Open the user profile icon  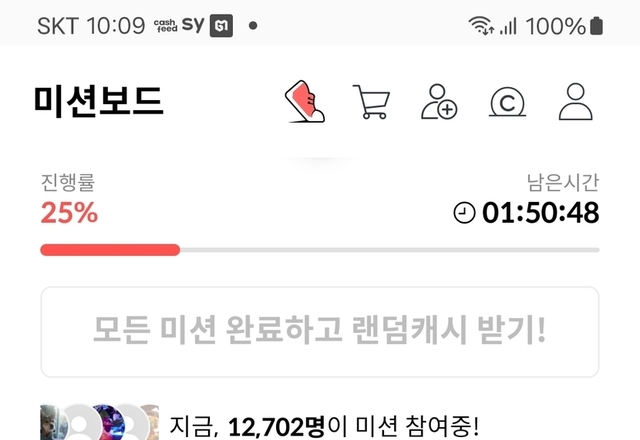pyautogui.click(x=576, y=102)
